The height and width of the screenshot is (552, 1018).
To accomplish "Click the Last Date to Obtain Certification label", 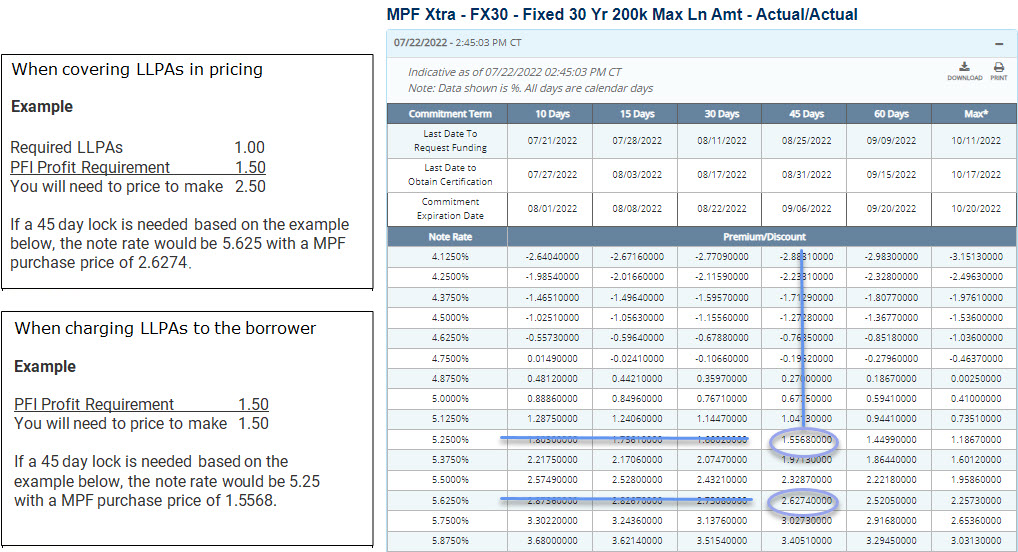I will point(449,175).
